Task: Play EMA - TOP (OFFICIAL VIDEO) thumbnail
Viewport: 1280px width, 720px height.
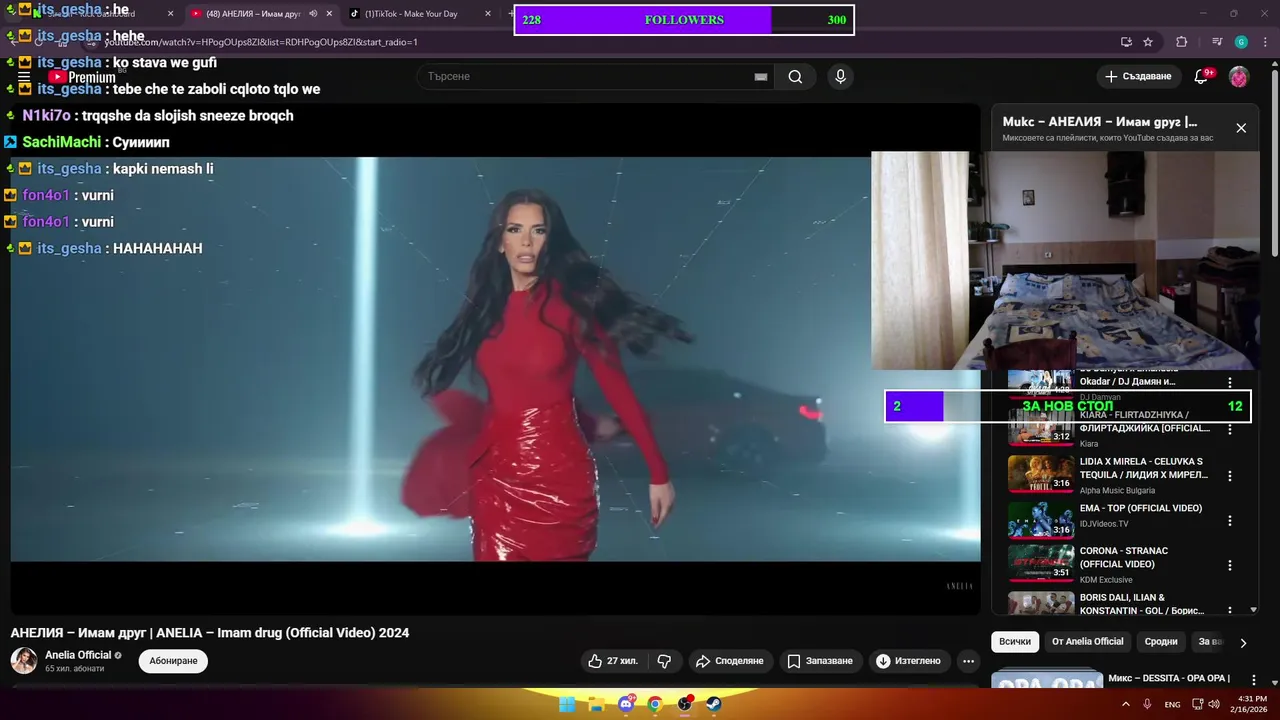Action: click(1040, 520)
